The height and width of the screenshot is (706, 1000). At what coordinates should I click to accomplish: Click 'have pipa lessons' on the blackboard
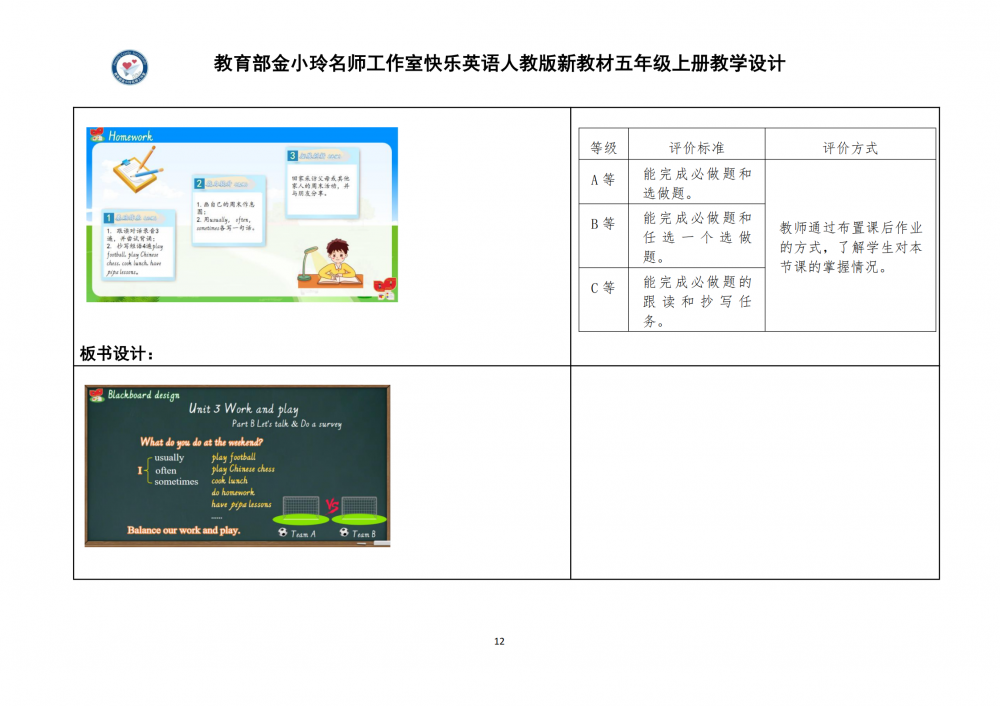241,504
